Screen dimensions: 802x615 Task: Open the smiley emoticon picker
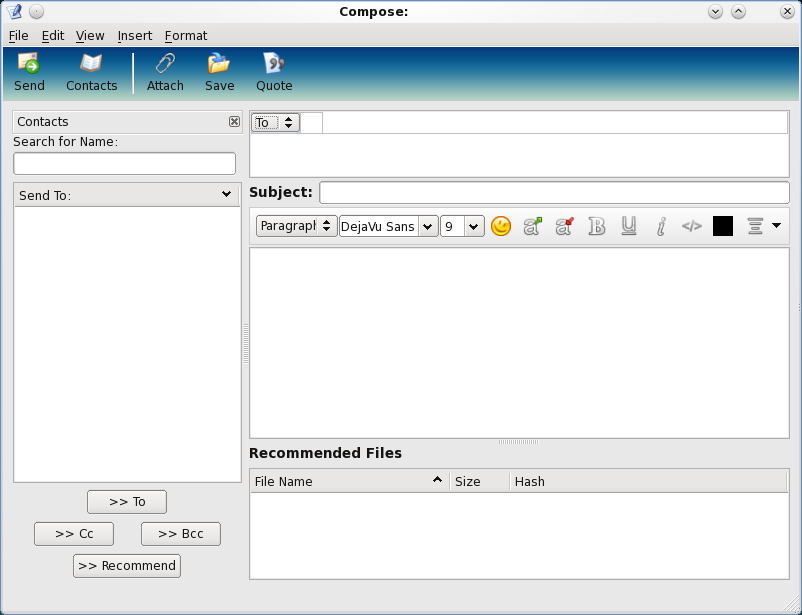[x=501, y=226]
